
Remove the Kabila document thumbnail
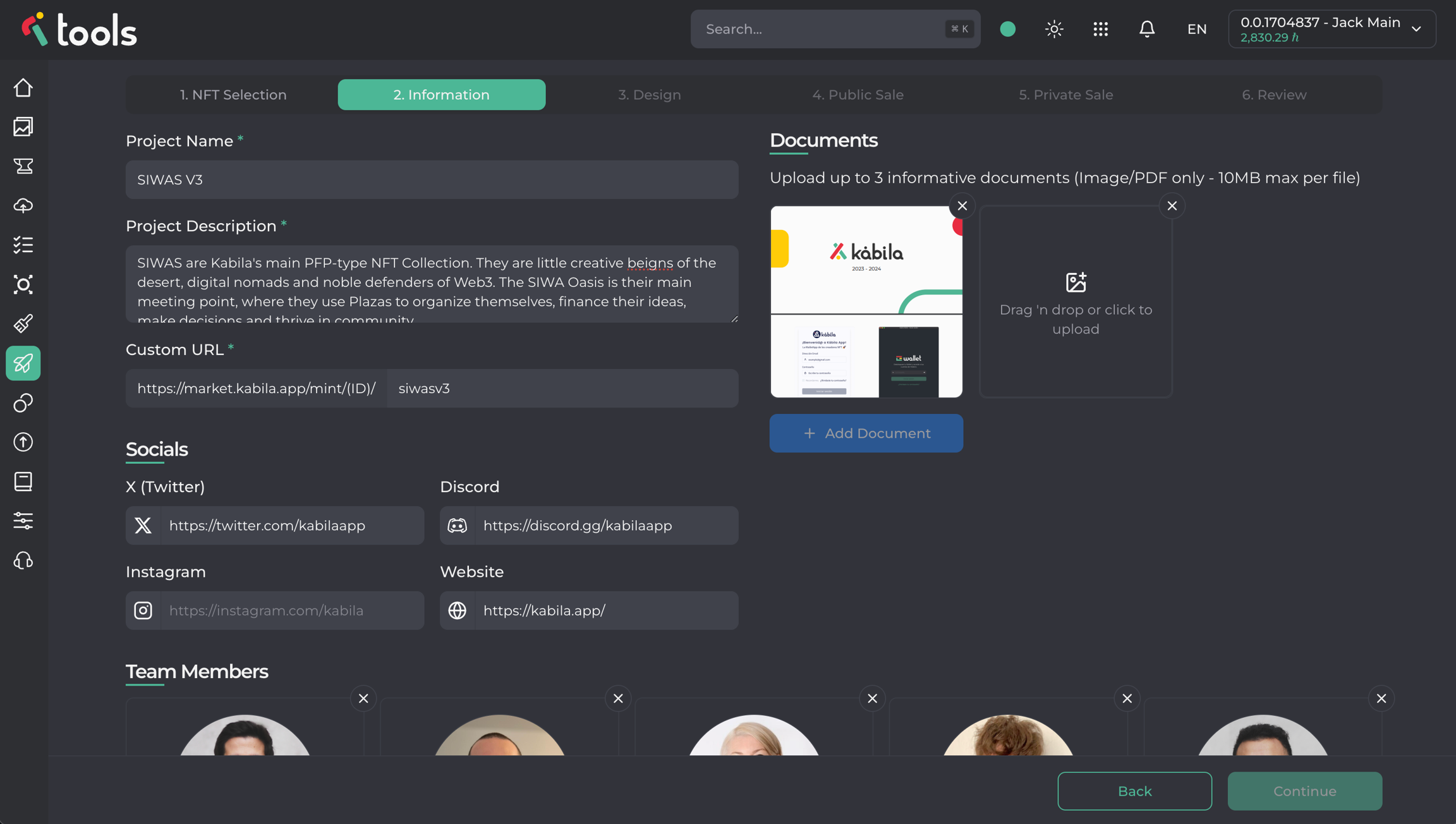pyautogui.click(x=962, y=206)
